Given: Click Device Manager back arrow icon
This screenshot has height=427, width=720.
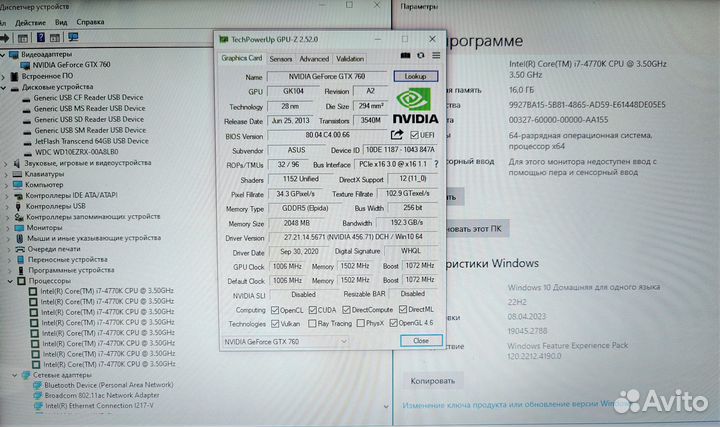Looking at the screenshot, I should [5, 38].
